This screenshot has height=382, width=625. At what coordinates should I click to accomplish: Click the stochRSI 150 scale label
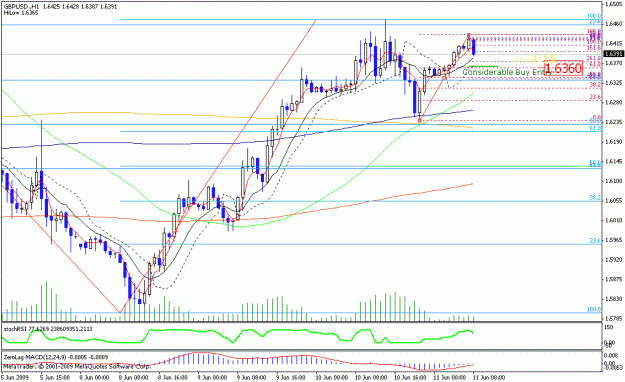[x=609, y=327]
